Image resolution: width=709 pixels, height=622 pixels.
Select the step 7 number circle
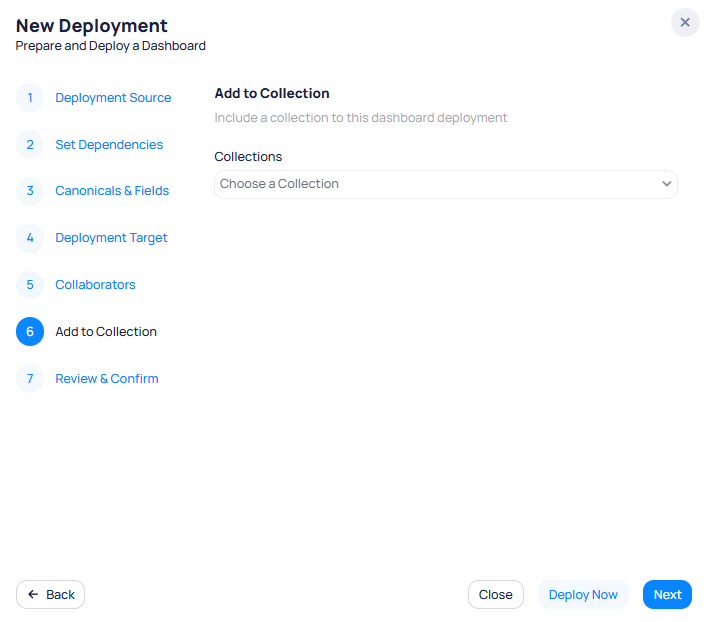coord(30,379)
